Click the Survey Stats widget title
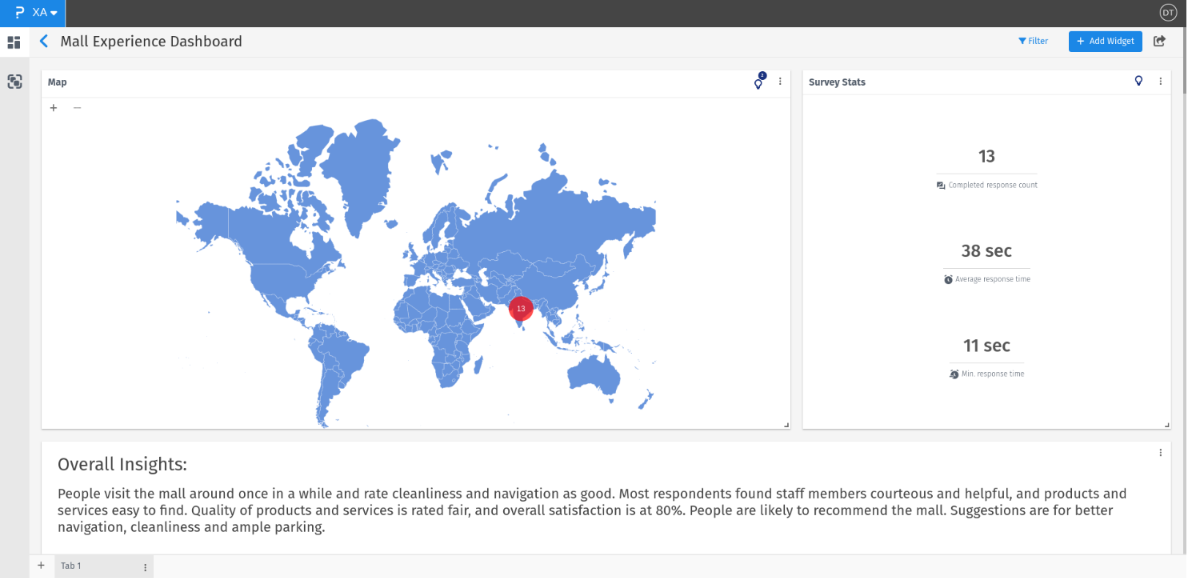This screenshot has width=1187, height=578. tap(837, 82)
